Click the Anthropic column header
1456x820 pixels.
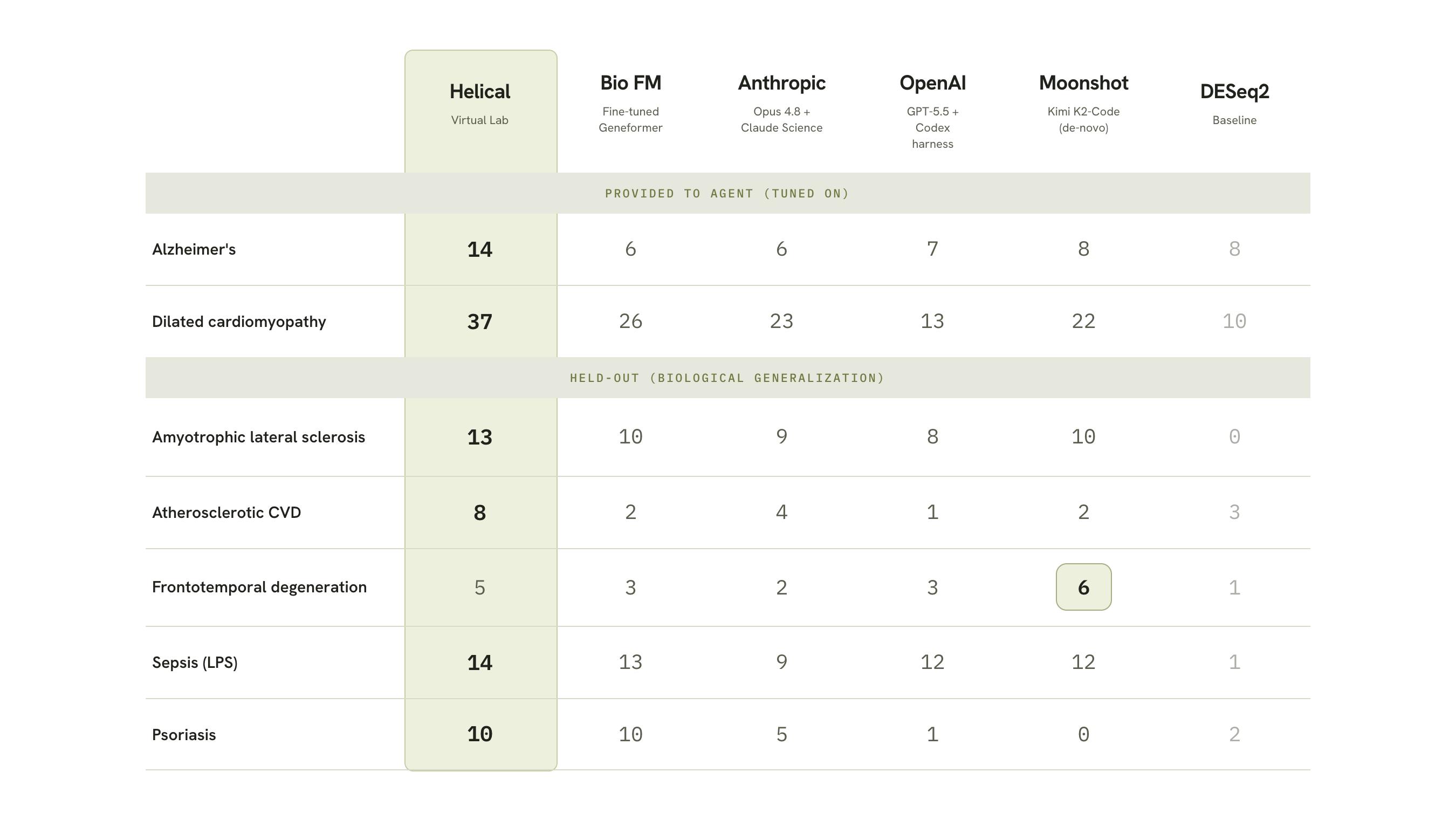coord(782,83)
